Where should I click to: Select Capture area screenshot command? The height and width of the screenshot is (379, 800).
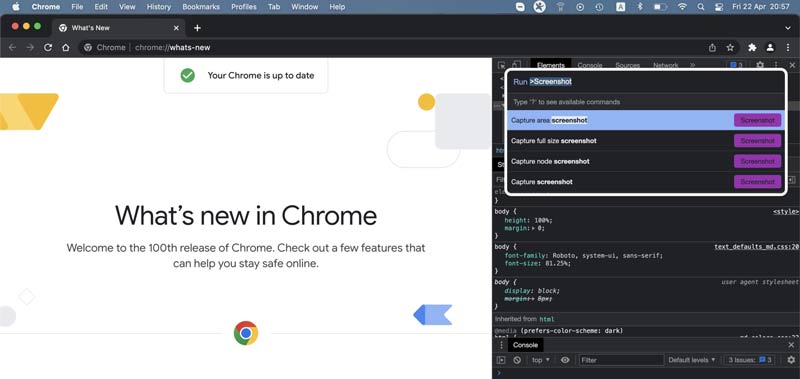pos(645,120)
